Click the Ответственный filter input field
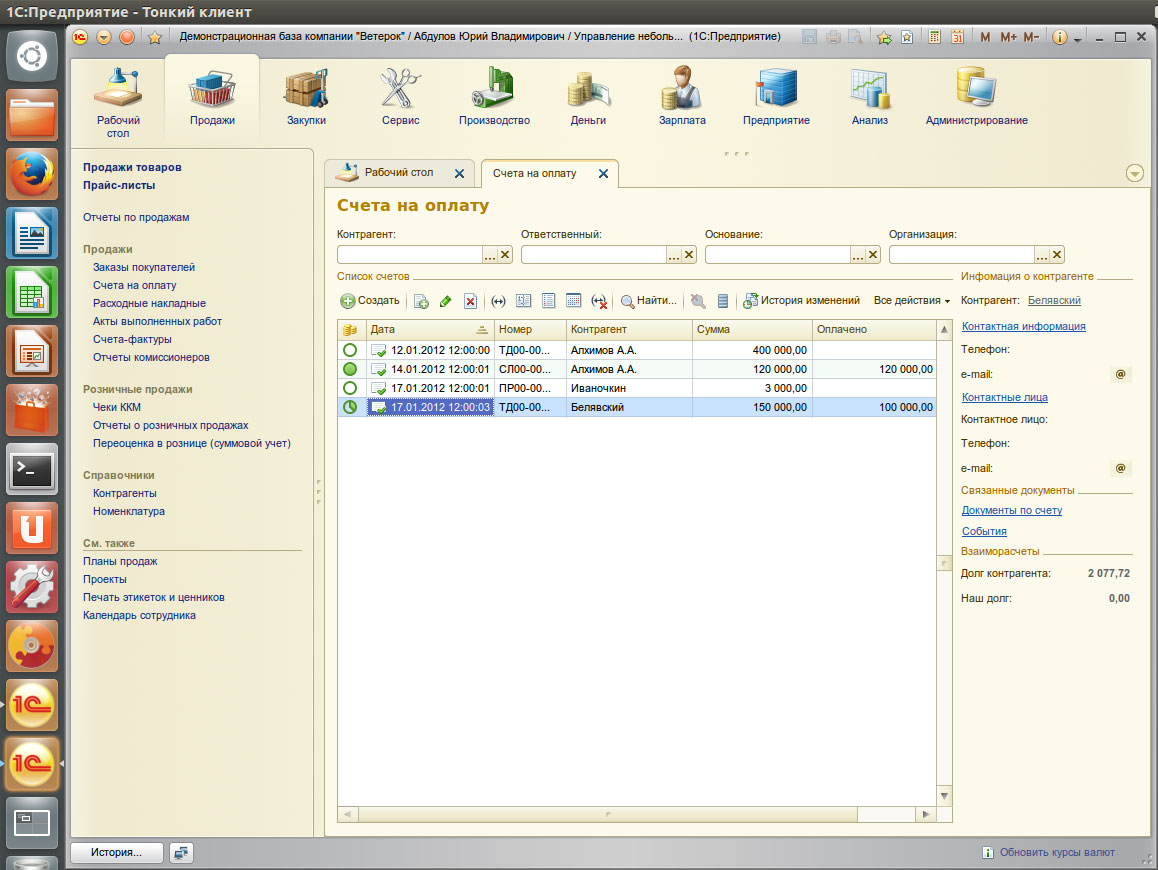 pos(593,255)
